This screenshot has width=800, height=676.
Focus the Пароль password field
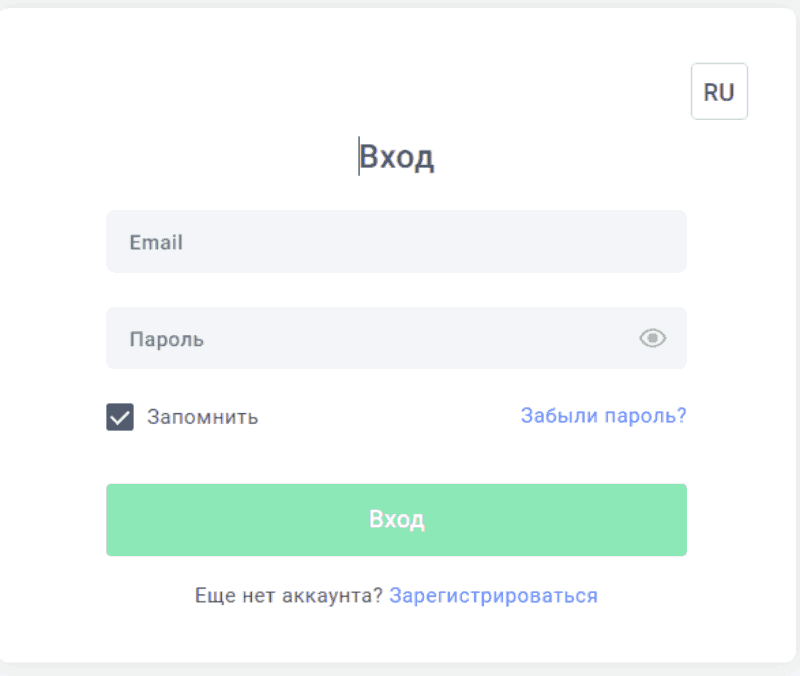pos(370,339)
